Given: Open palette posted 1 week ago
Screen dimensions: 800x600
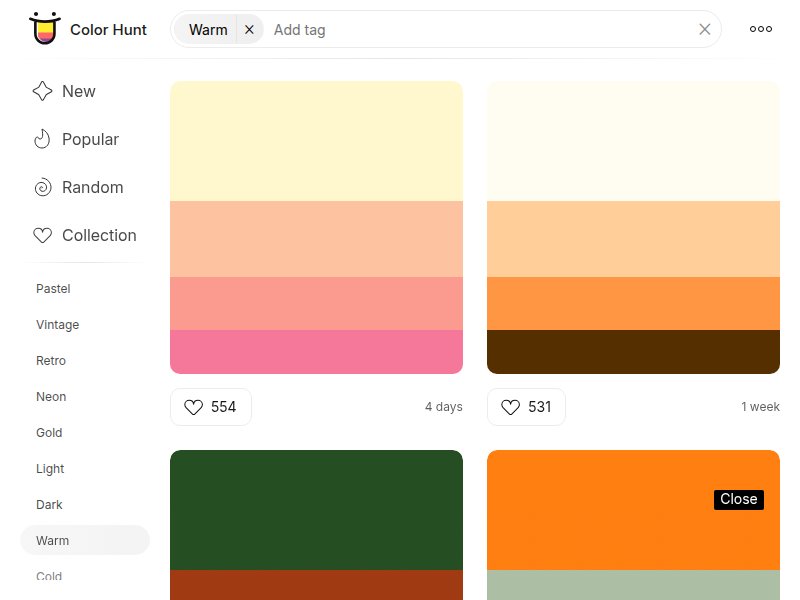Looking at the screenshot, I should [x=633, y=227].
